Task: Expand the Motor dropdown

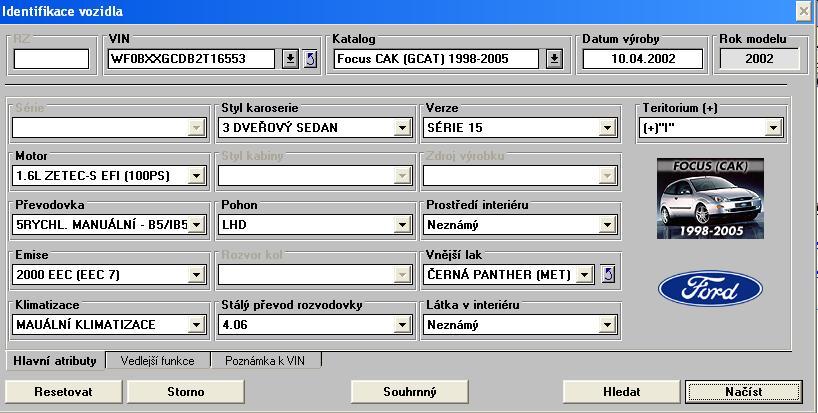Action: click(196, 176)
